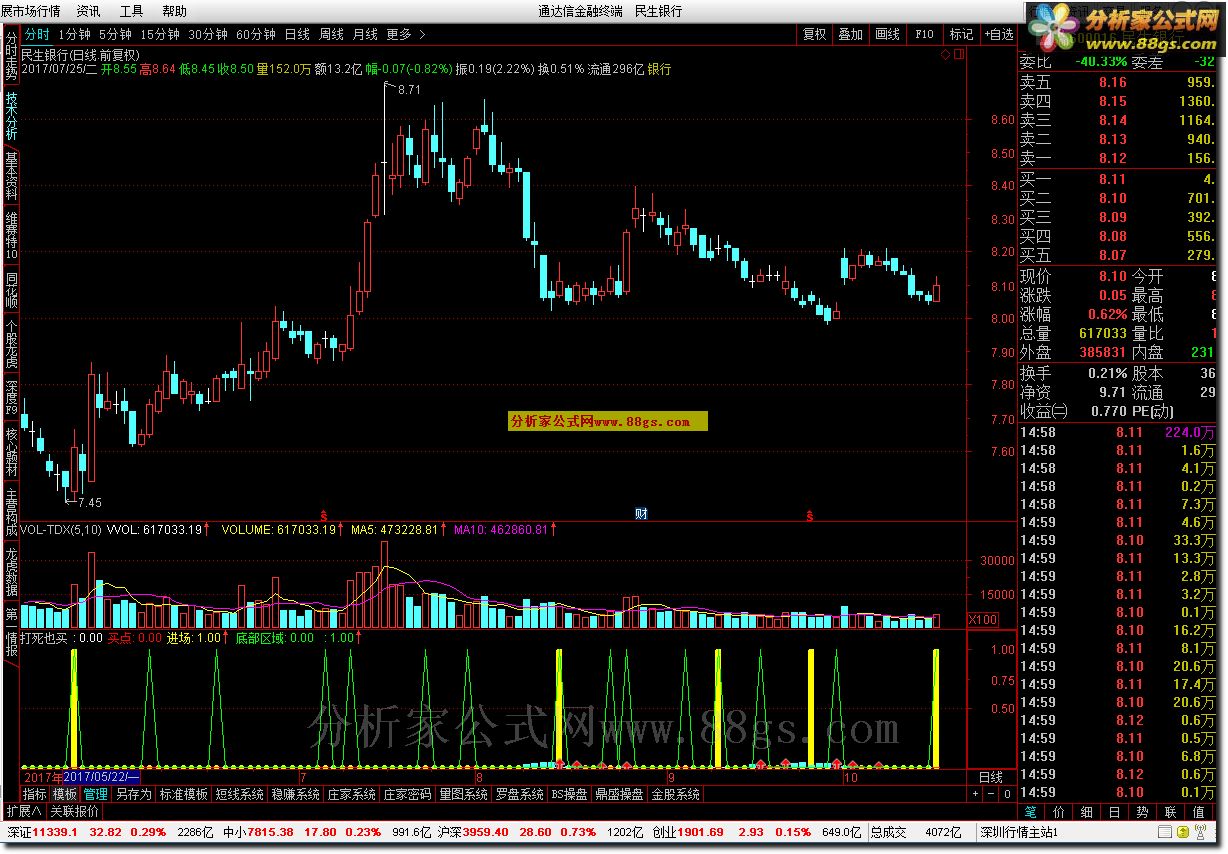Select 标准模板 template tab
The height and width of the screenshot is (854, 1228).
[183, 794]
